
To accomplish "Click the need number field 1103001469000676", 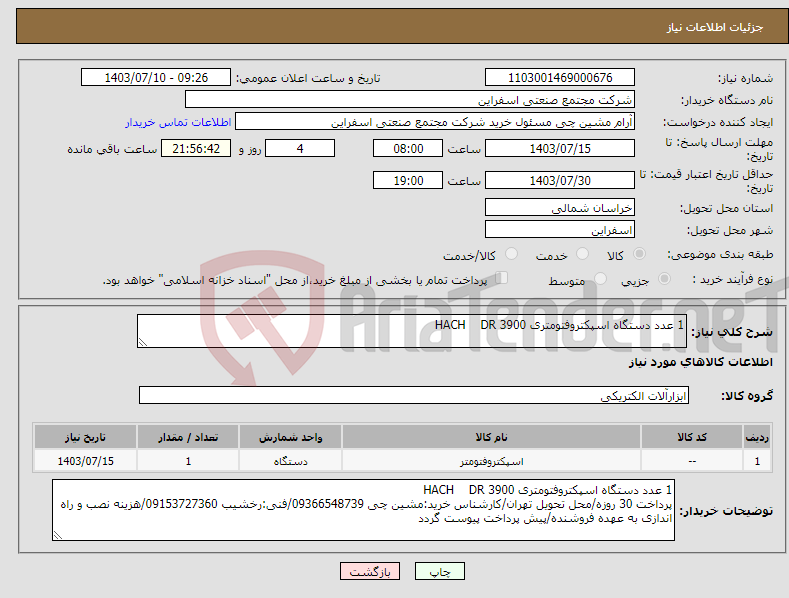I will click(x=560, y=78).
